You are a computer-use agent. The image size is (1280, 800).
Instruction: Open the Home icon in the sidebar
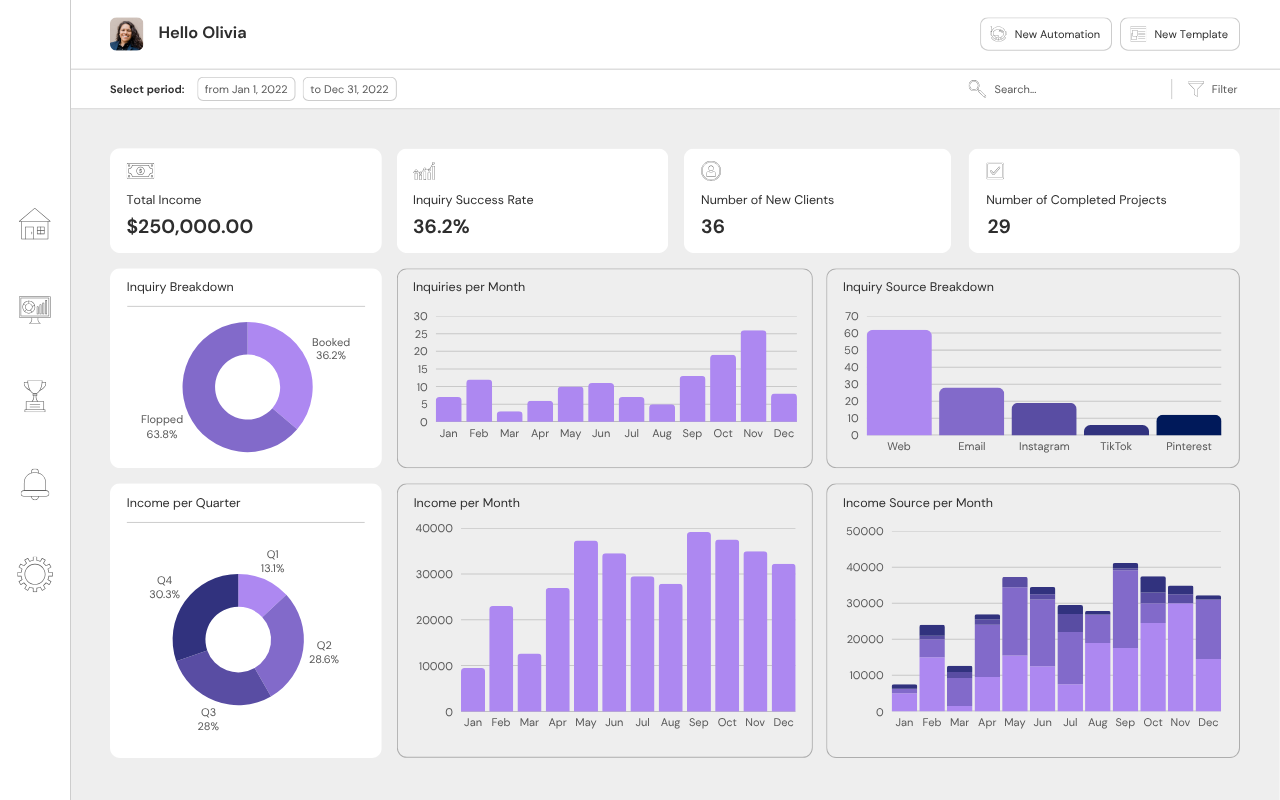[35, 224]
